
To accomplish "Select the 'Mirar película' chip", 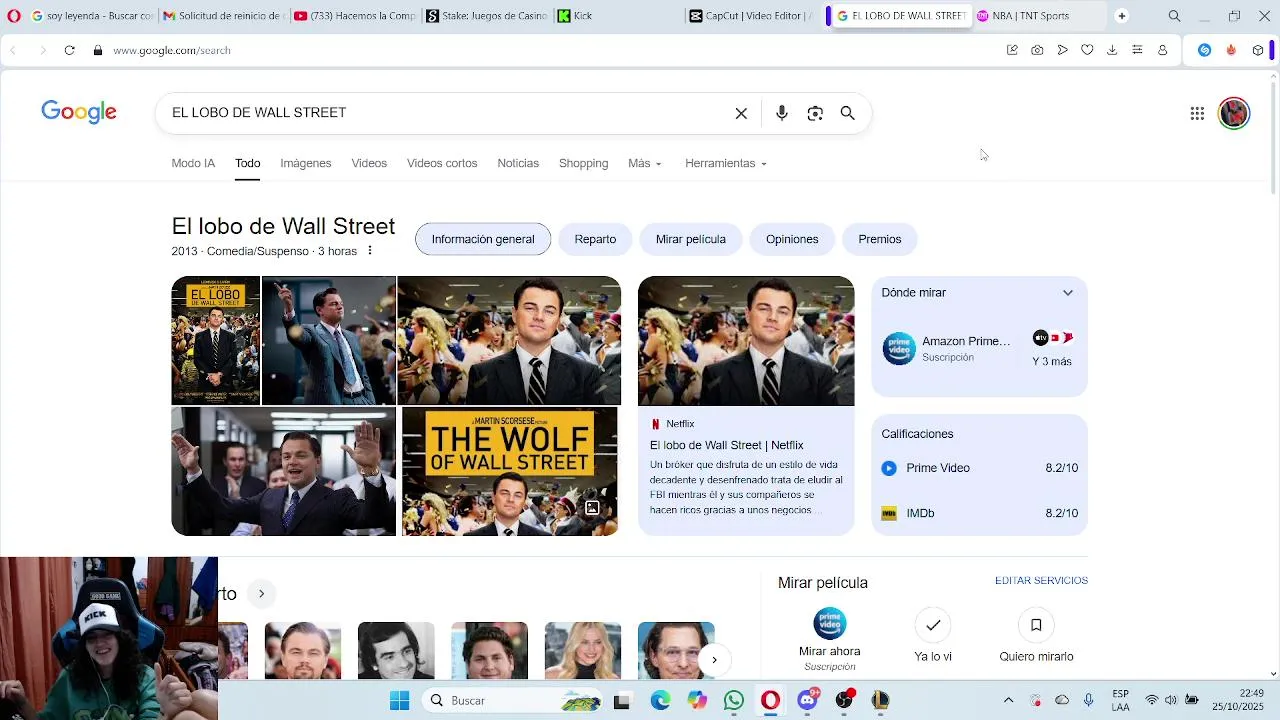I will pyautogui.click(x=691, y=239).
